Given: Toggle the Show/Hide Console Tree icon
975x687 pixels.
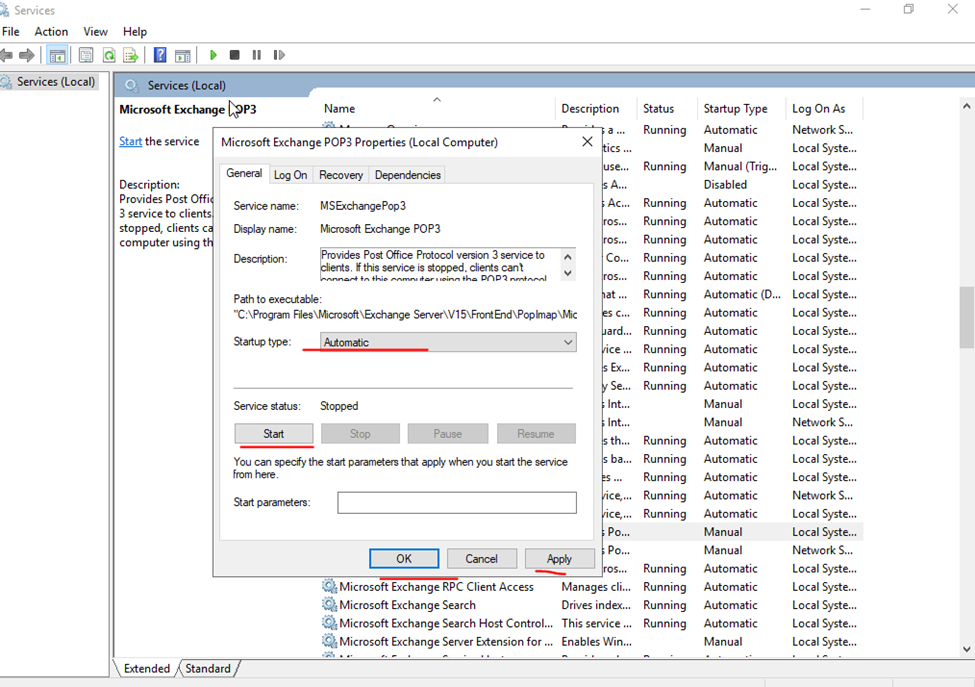Looking at the screenshot, I should pyautogui.click(x=57, y=56).
